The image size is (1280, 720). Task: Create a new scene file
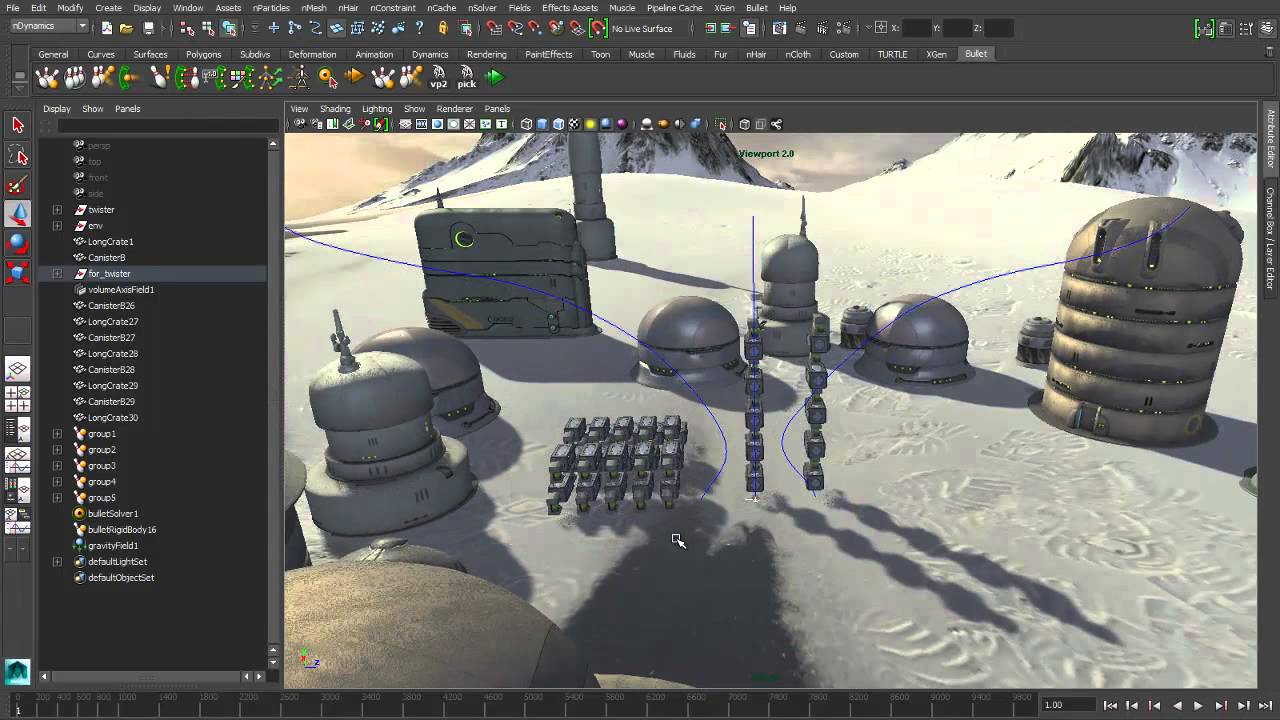[107, 29]
